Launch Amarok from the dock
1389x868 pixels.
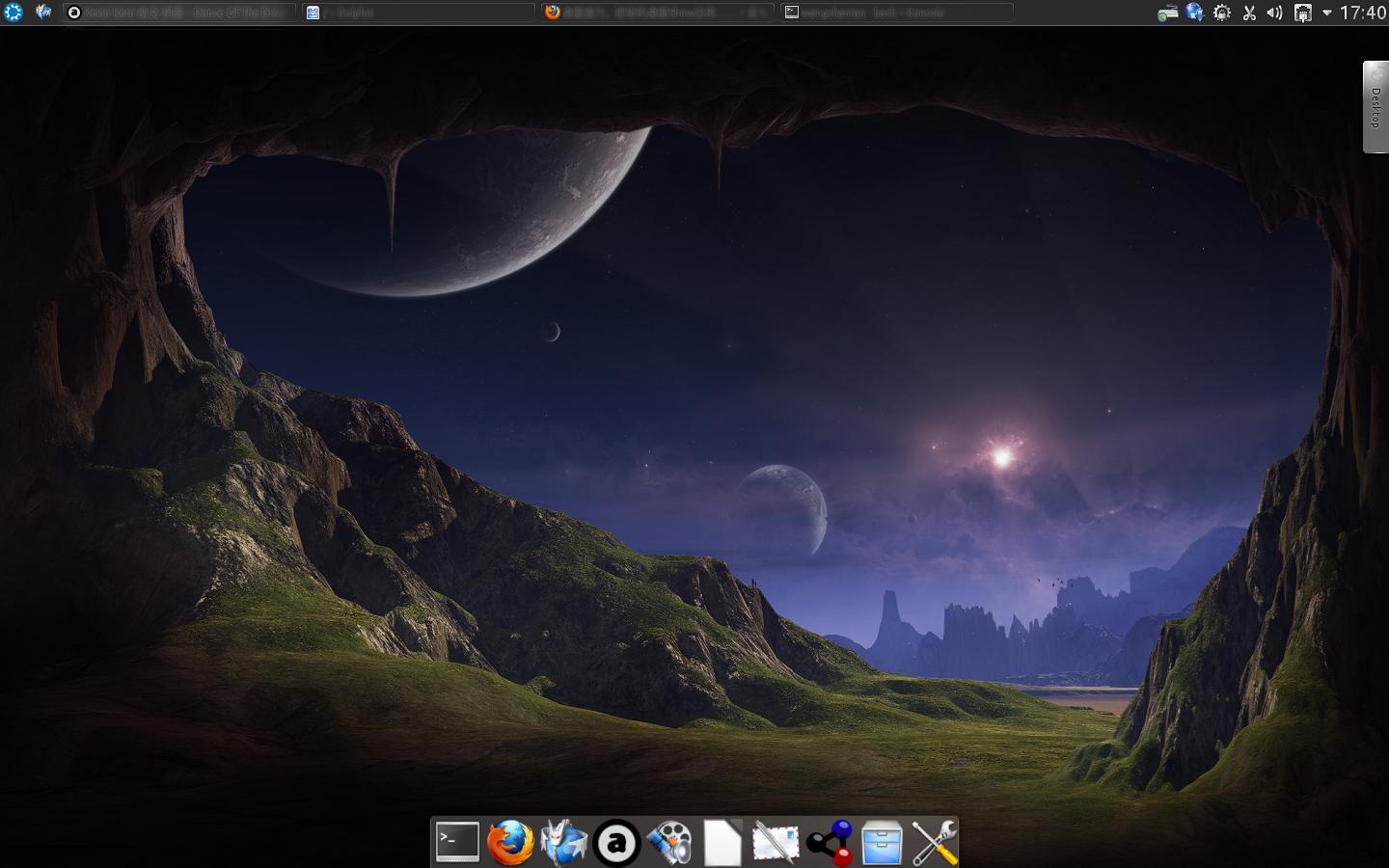point(616,843)
